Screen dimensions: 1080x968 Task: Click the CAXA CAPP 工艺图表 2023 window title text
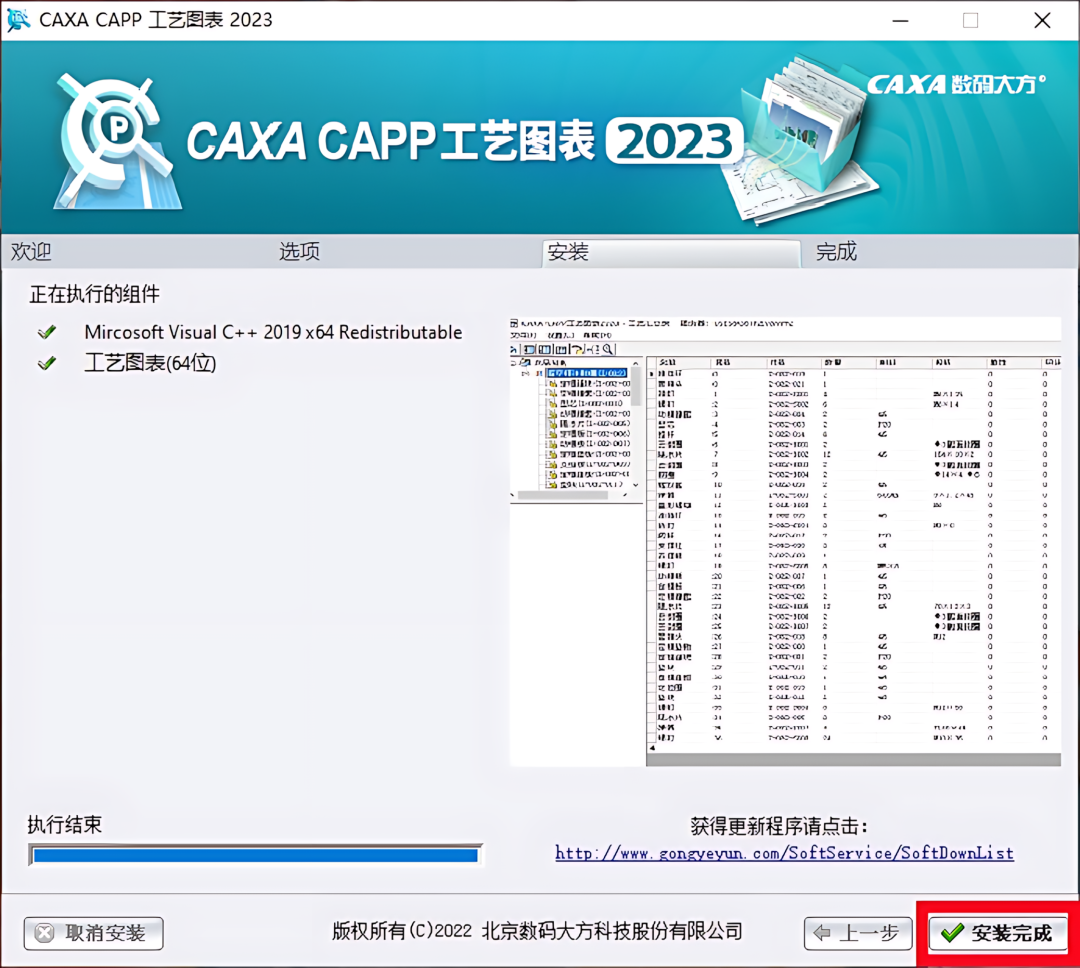tap(156, 20)
